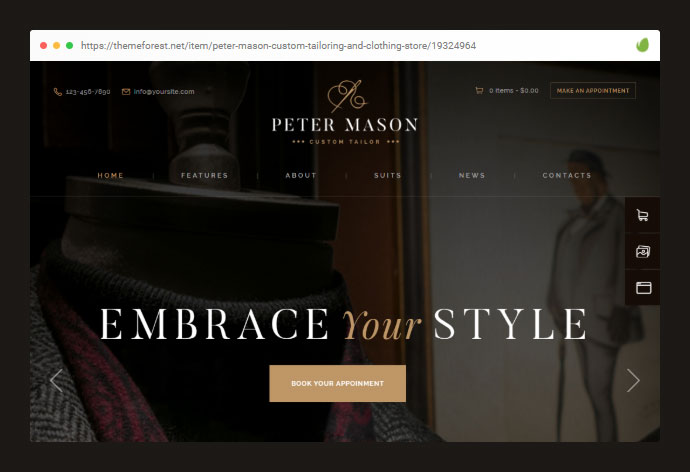Open the Home menu item
Image resolution: width=690 pixels, height=472 pixels.
click(x=110, y=175)
